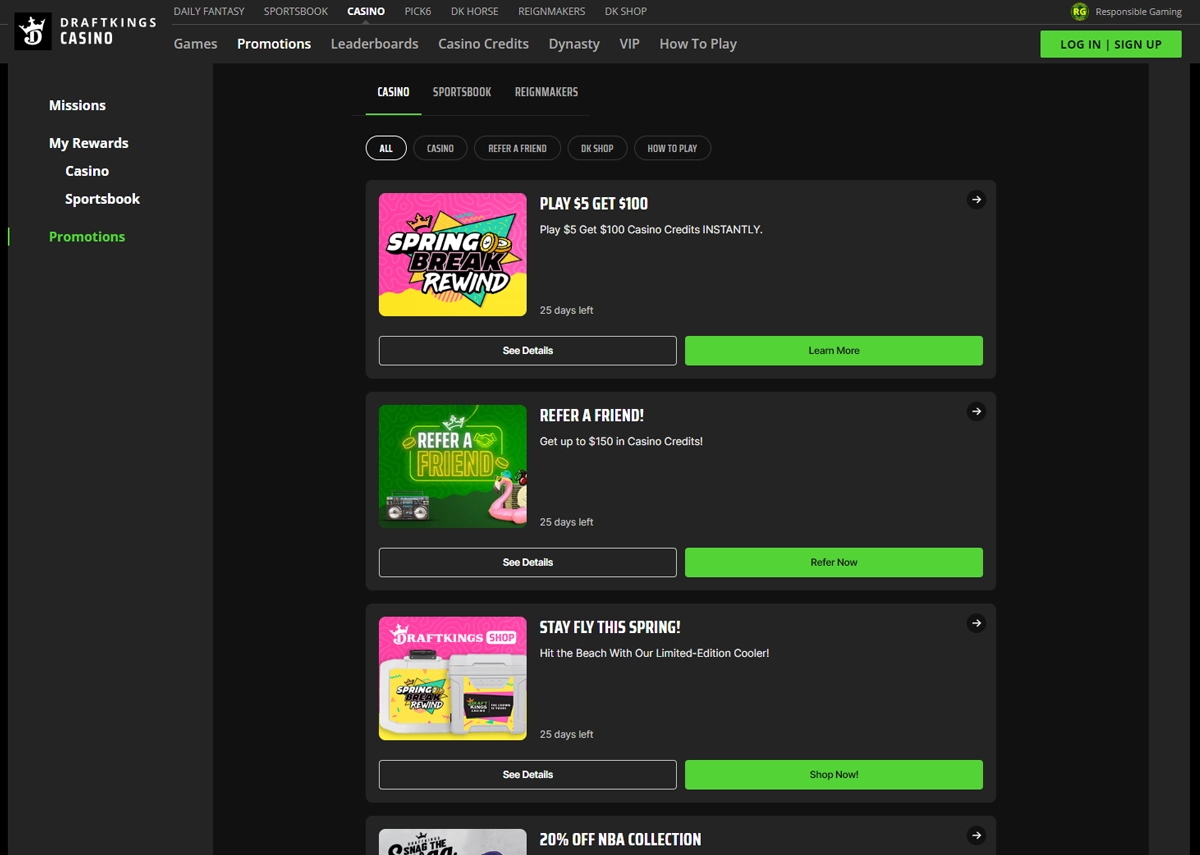Open Reignmakers in the top product bar
1200x855 pixels.
tap(552, 12)
